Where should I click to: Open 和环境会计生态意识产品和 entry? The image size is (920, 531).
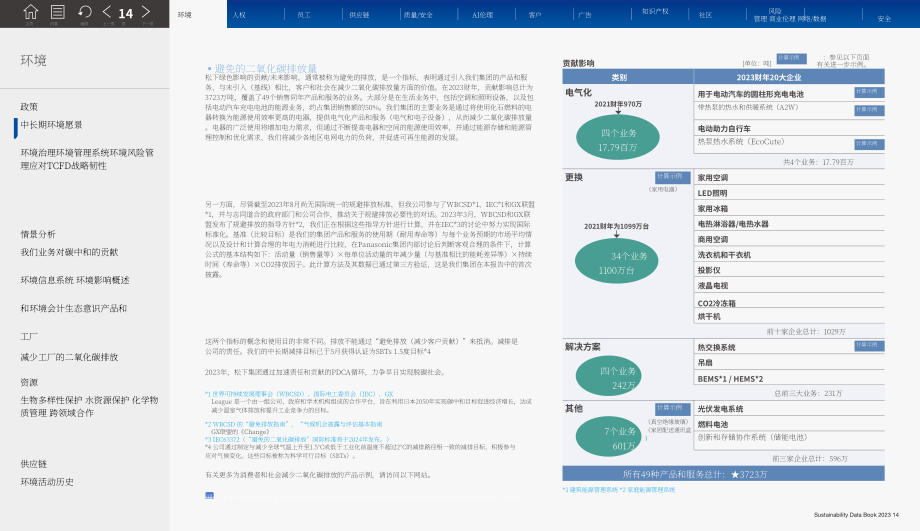pos(73,309)
